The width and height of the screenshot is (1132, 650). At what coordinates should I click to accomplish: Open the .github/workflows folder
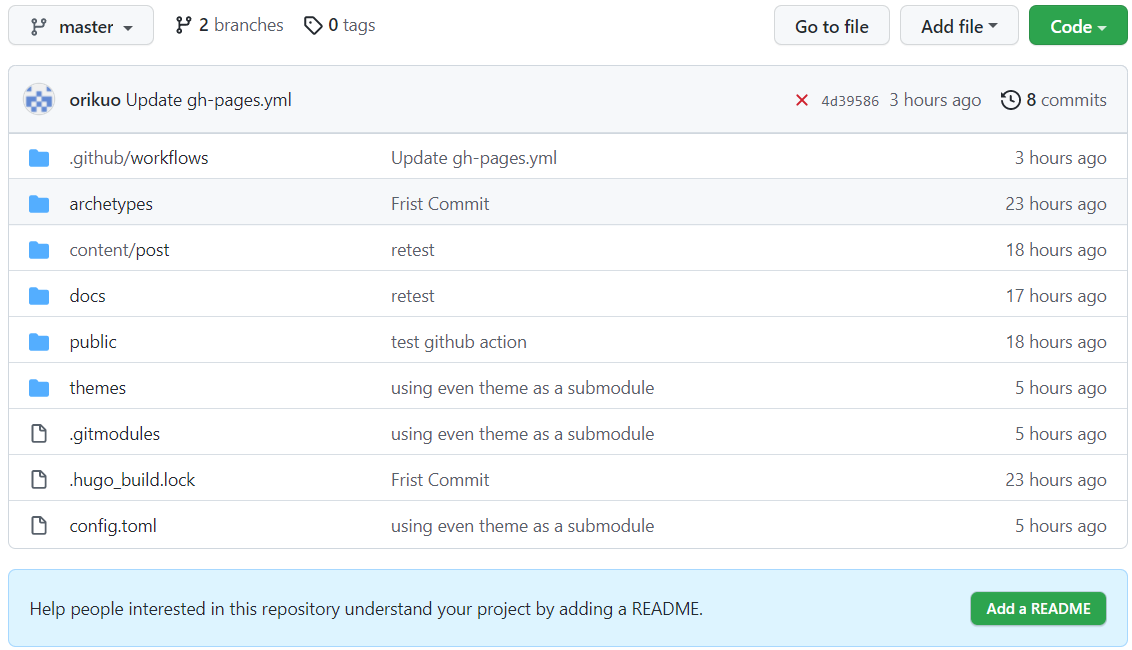139,157
